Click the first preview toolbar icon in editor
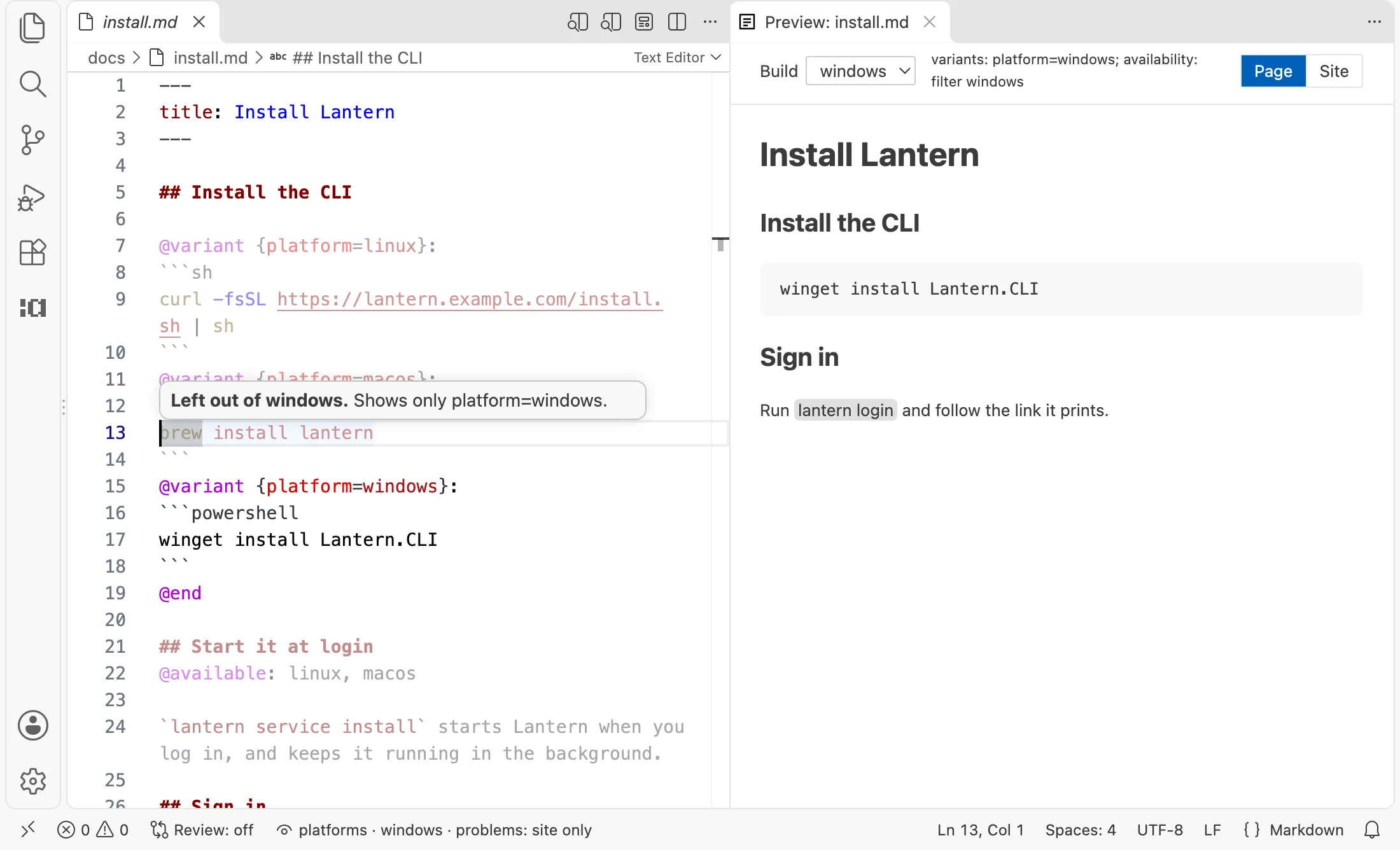 (577, 22)
